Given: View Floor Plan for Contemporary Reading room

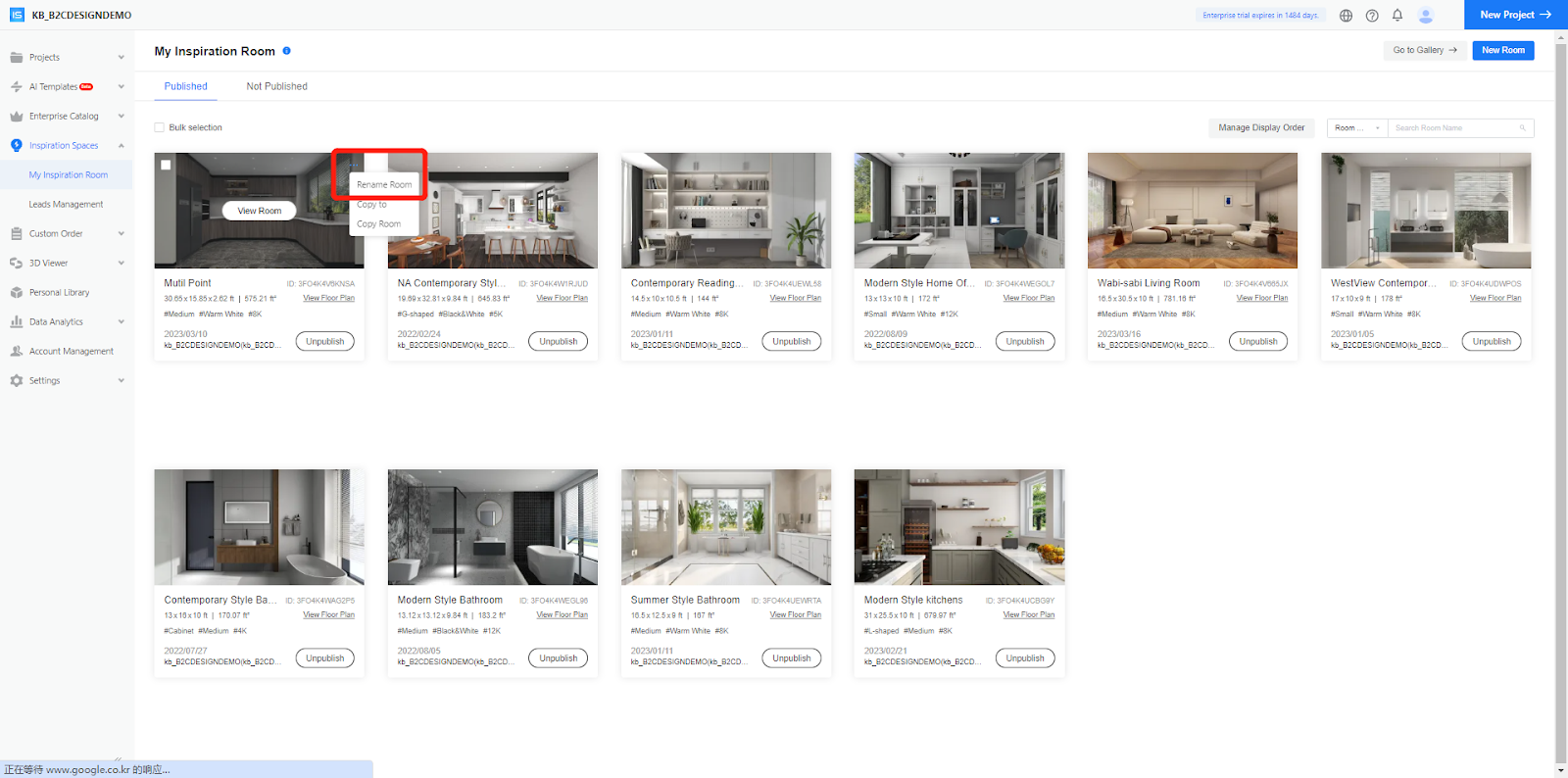Looking at the screenshot, I should click(x=796, y=298).
